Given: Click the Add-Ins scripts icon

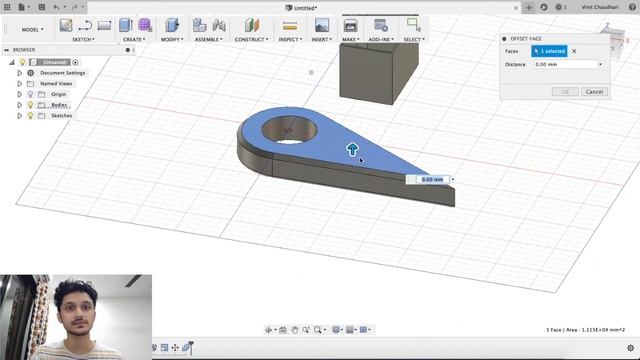Looking at the screenshot, I should coord(381,25).
